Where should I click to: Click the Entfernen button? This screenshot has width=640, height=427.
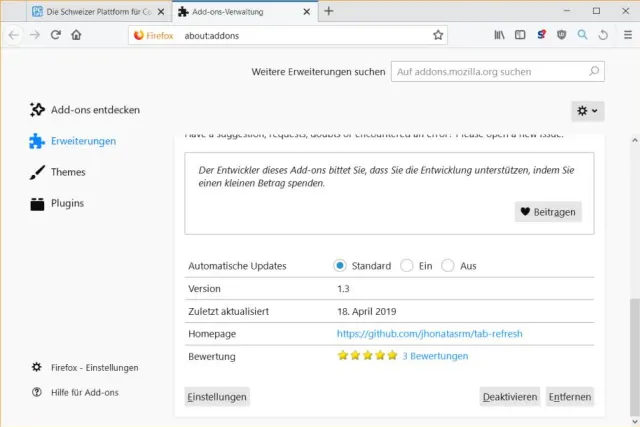(x=570, y=397)
